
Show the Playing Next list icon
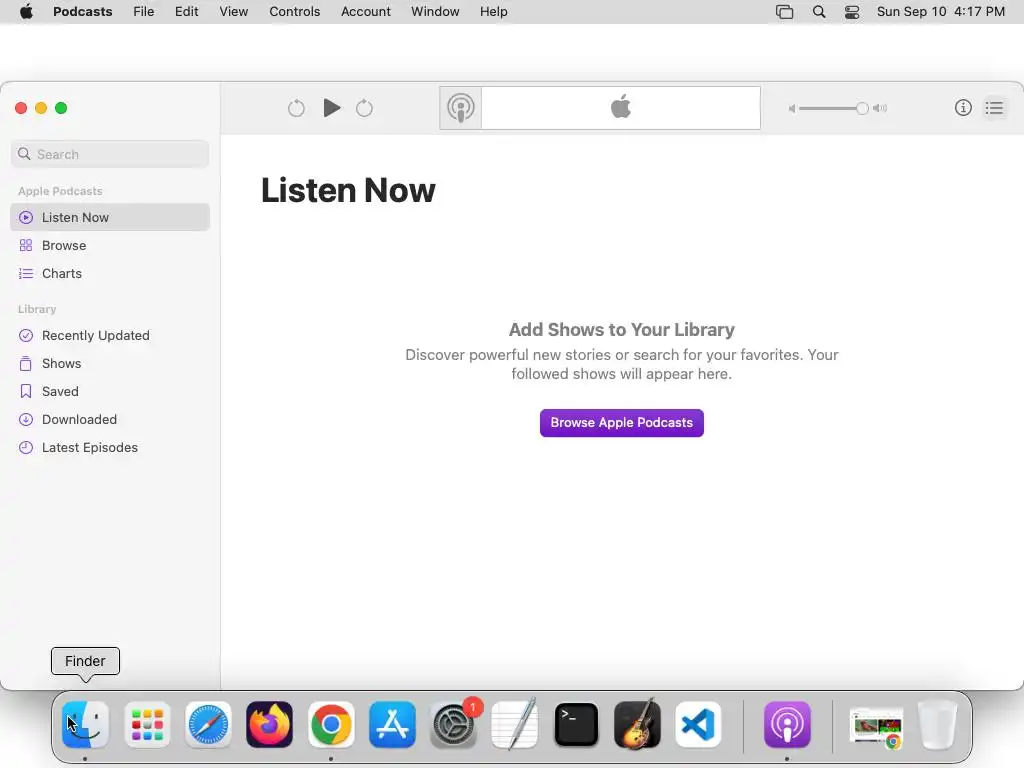[x=994, y=108]
